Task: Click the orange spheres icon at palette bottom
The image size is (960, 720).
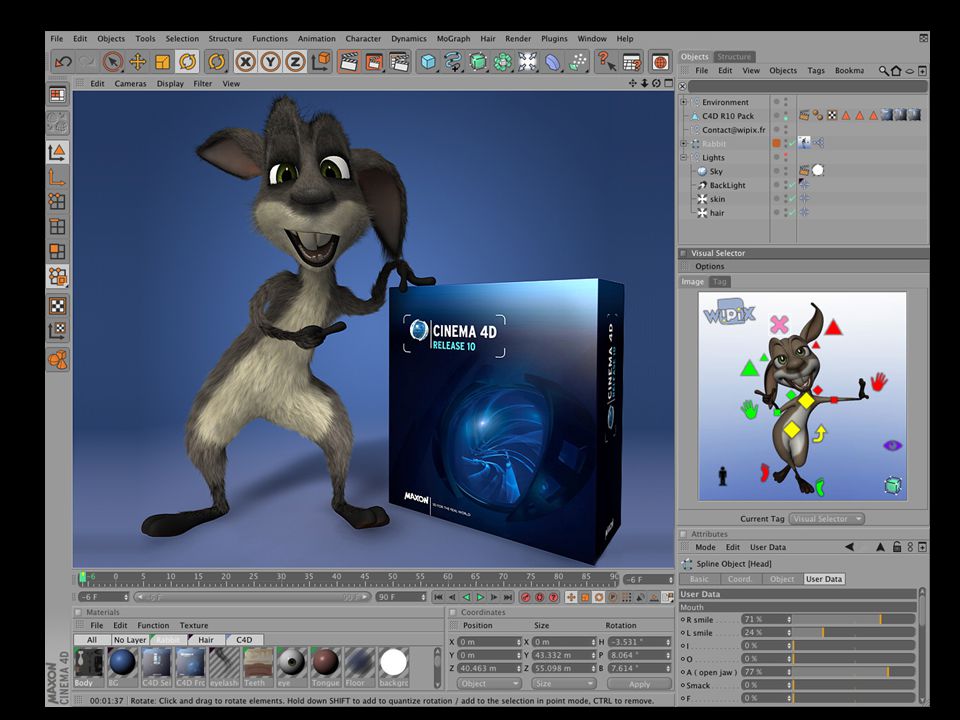Action: coord(58,359)
